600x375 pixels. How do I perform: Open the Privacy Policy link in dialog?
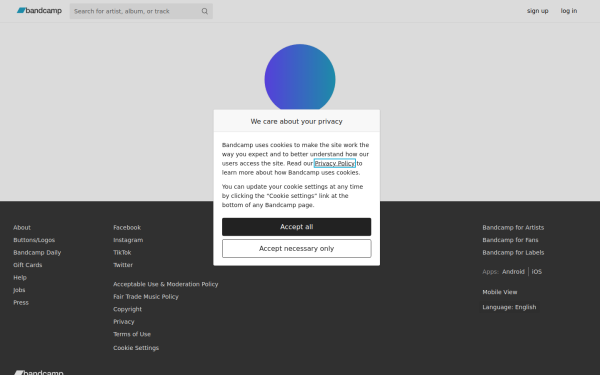pyautogui.click(x=334, y=163)
